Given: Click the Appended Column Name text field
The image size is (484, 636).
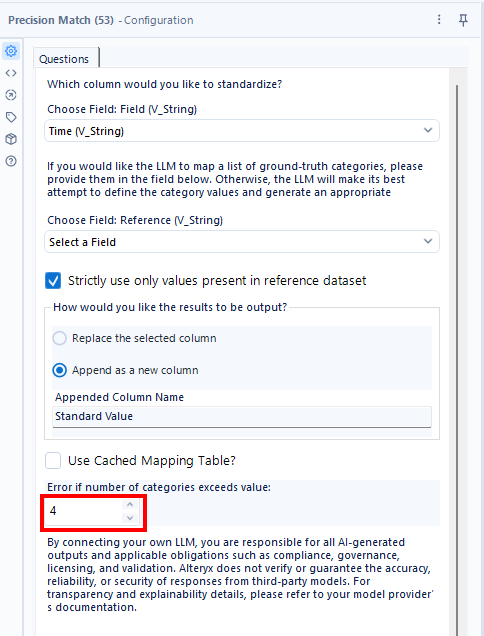Looking at the screenshot, I should [242, 417].
